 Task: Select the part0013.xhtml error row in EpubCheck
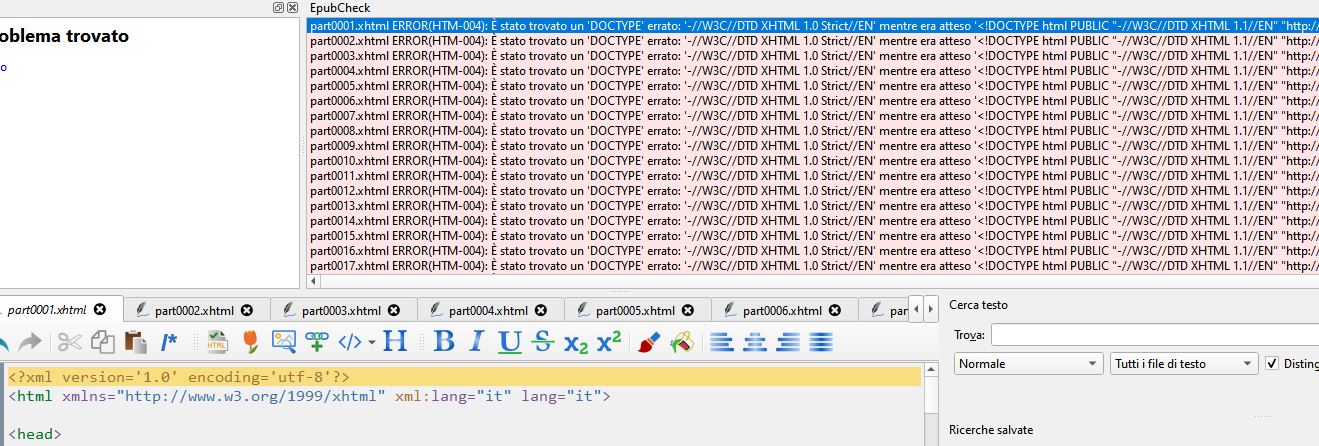[812, 206]
